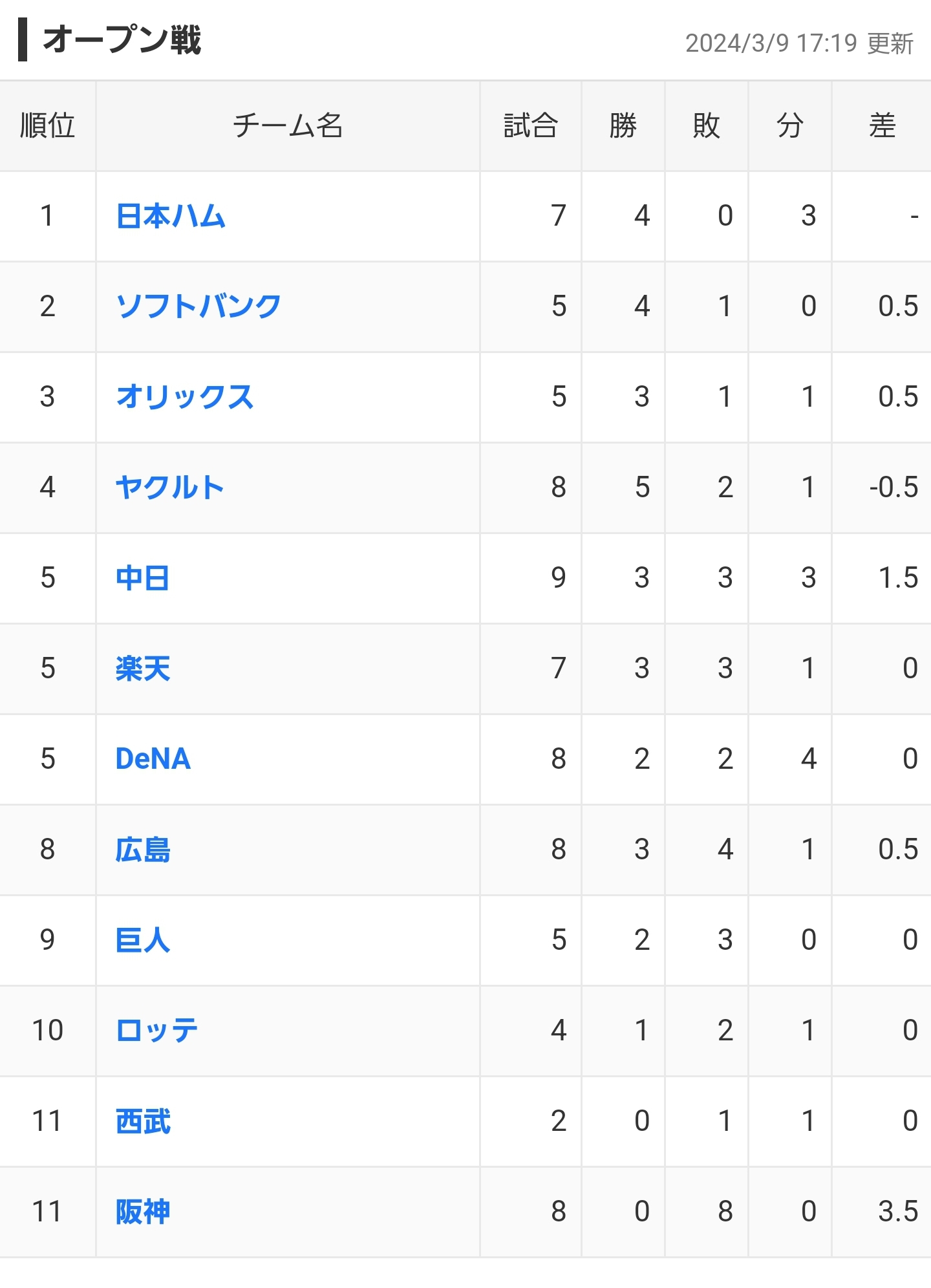
Task: Open the ヤクルト team page
Action: click(170, 488)
